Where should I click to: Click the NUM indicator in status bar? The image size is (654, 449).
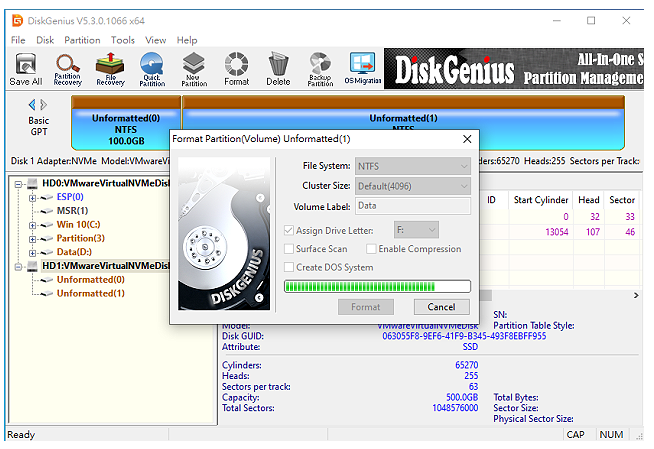(x=611, y=434)
